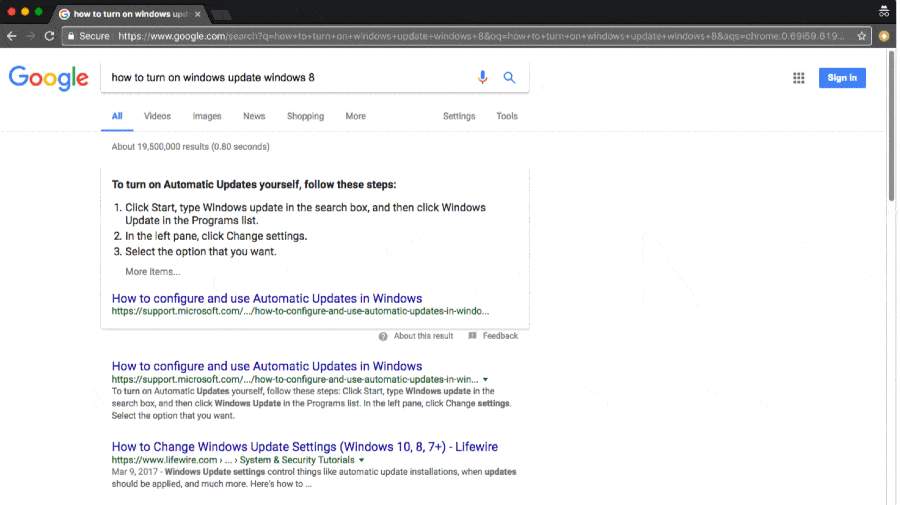Viewport: 900px width, 505px height.
Task: Switch to Images results tab
Action: point(207,116)
